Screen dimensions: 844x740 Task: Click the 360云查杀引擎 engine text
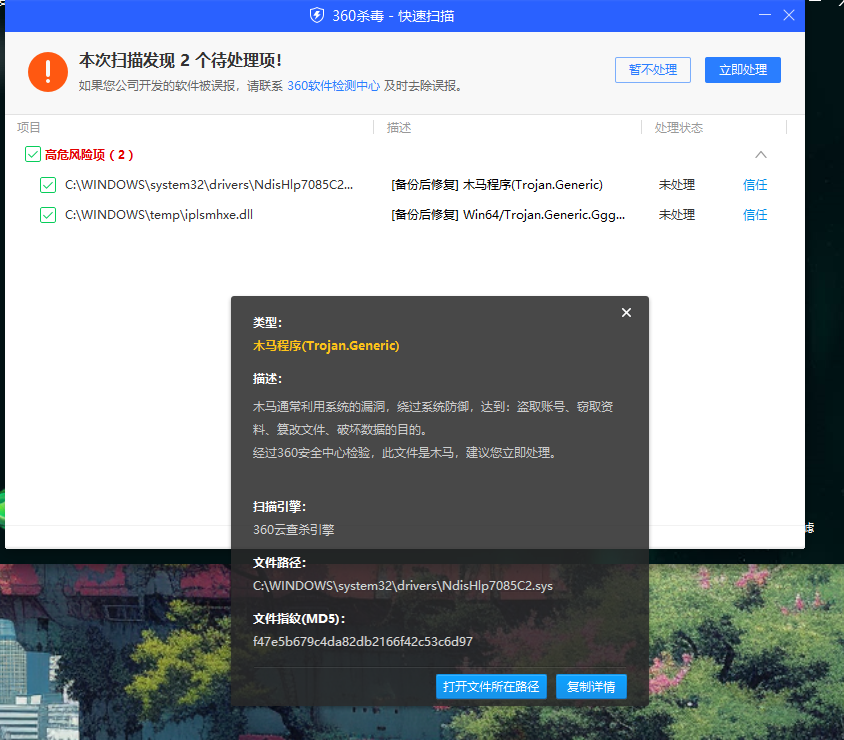tap(293, 530)
